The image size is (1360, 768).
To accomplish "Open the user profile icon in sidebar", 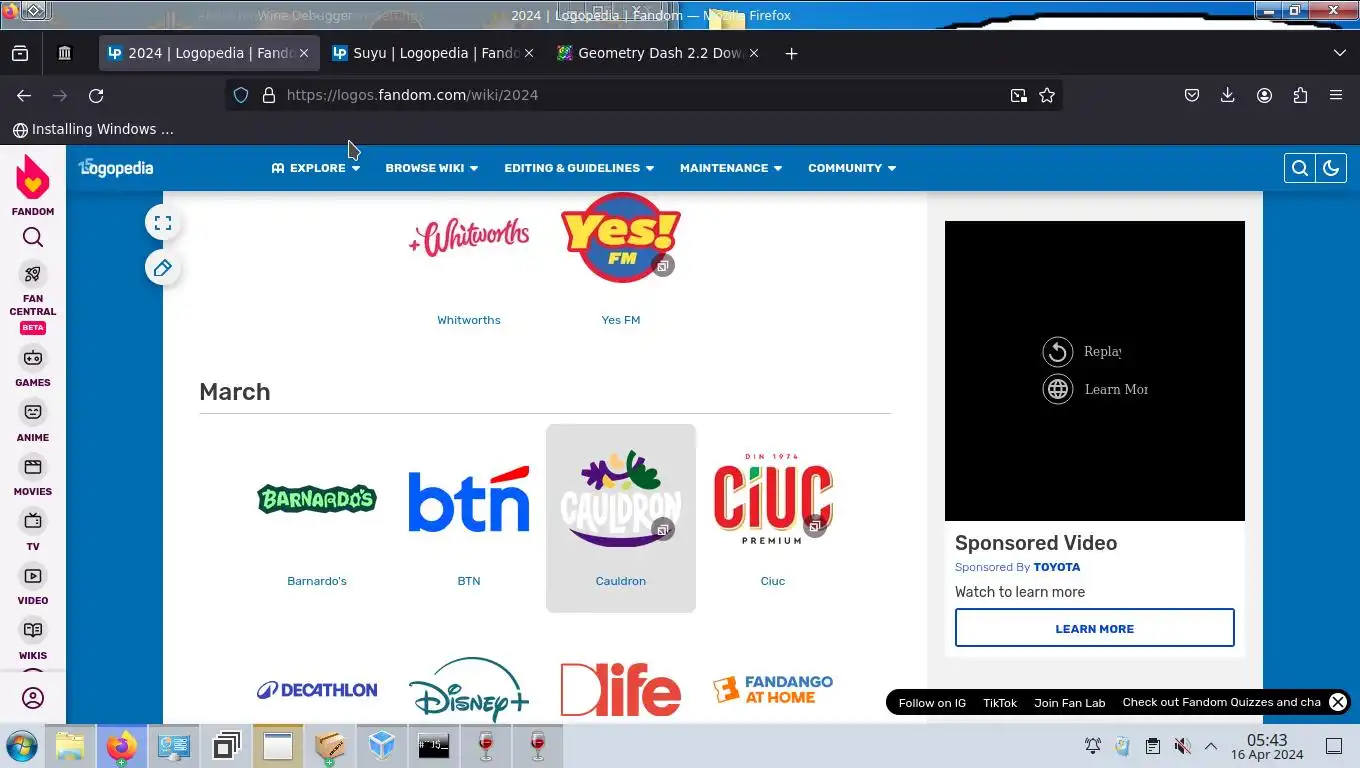I will tap(33, 698).
